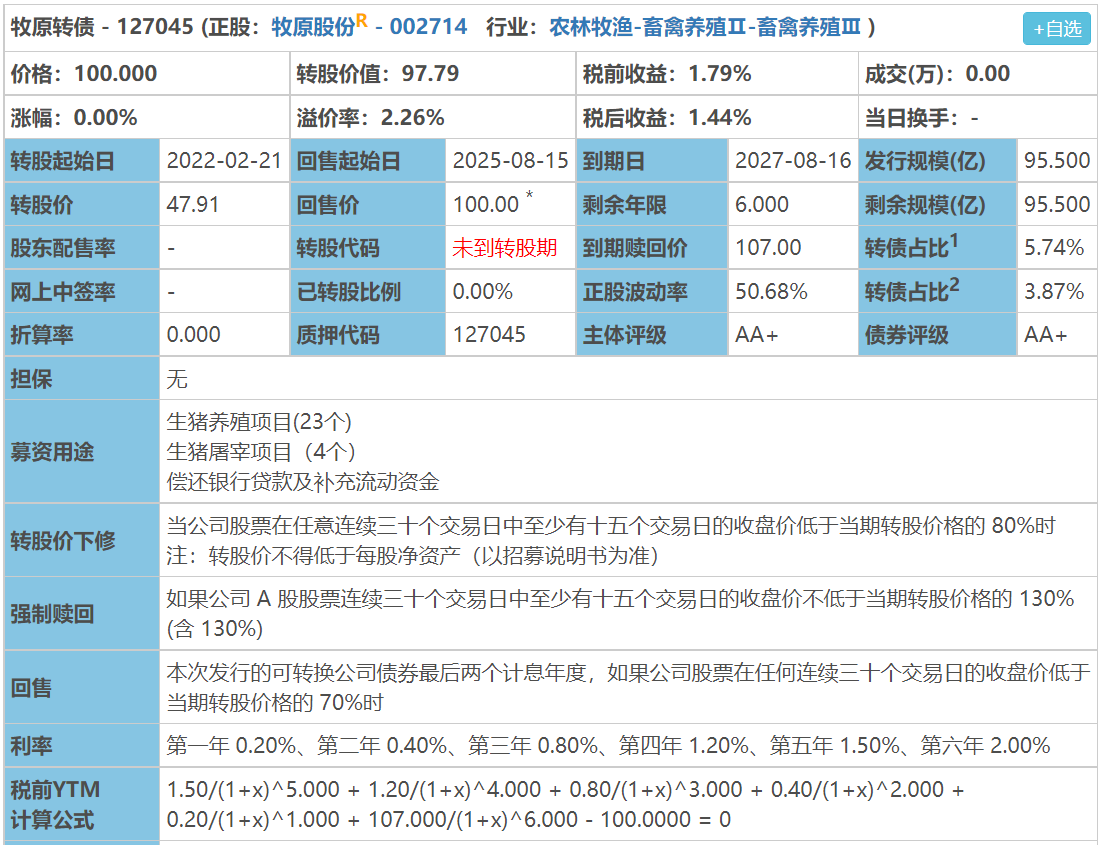Screen dimensions: 1103x845
Task: Click the 到期赎回价 value 107.00
Action: pyautogui.click(x=768, y=248)
